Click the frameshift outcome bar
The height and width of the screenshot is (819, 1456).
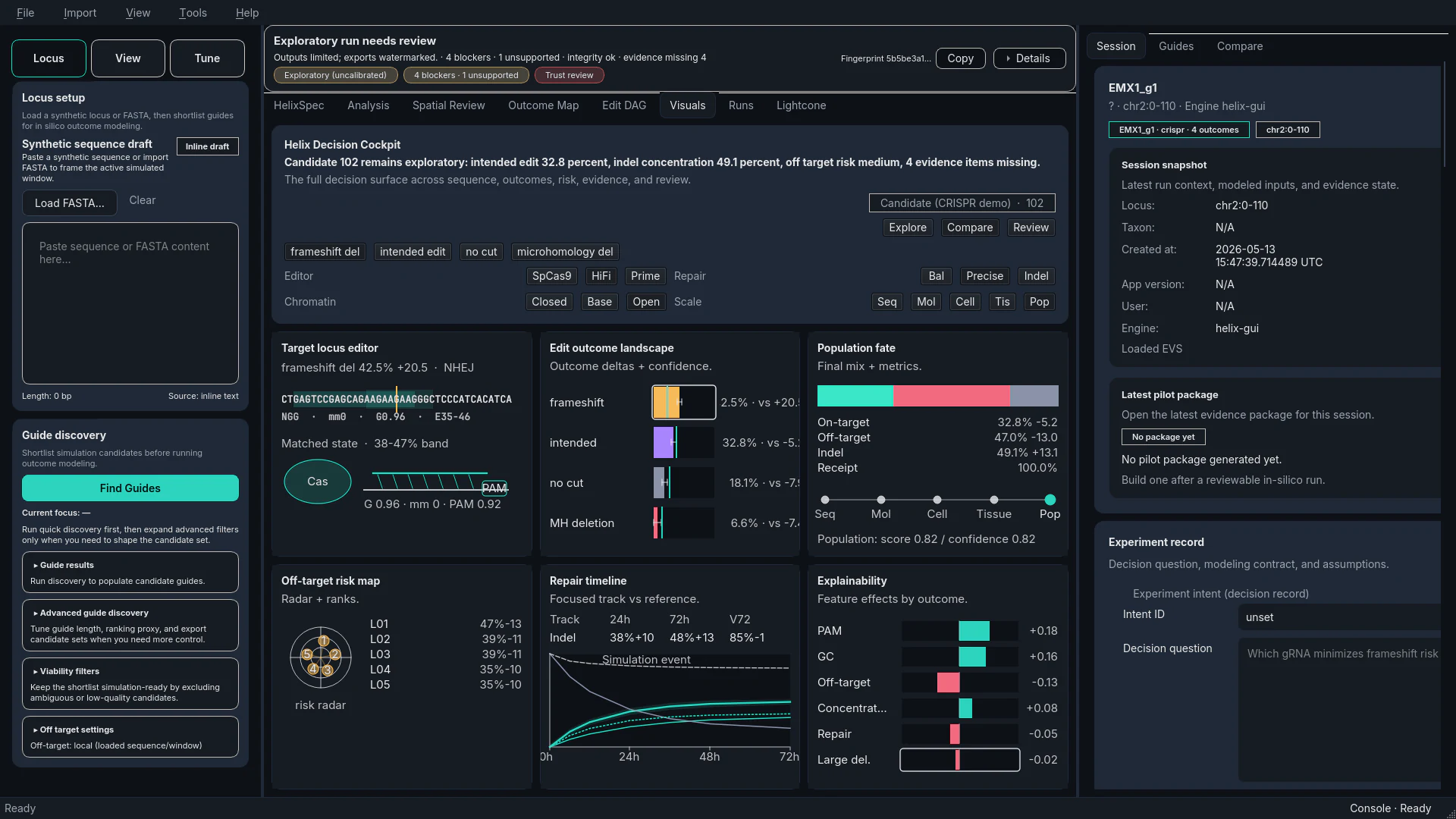(x=683, y=402)
